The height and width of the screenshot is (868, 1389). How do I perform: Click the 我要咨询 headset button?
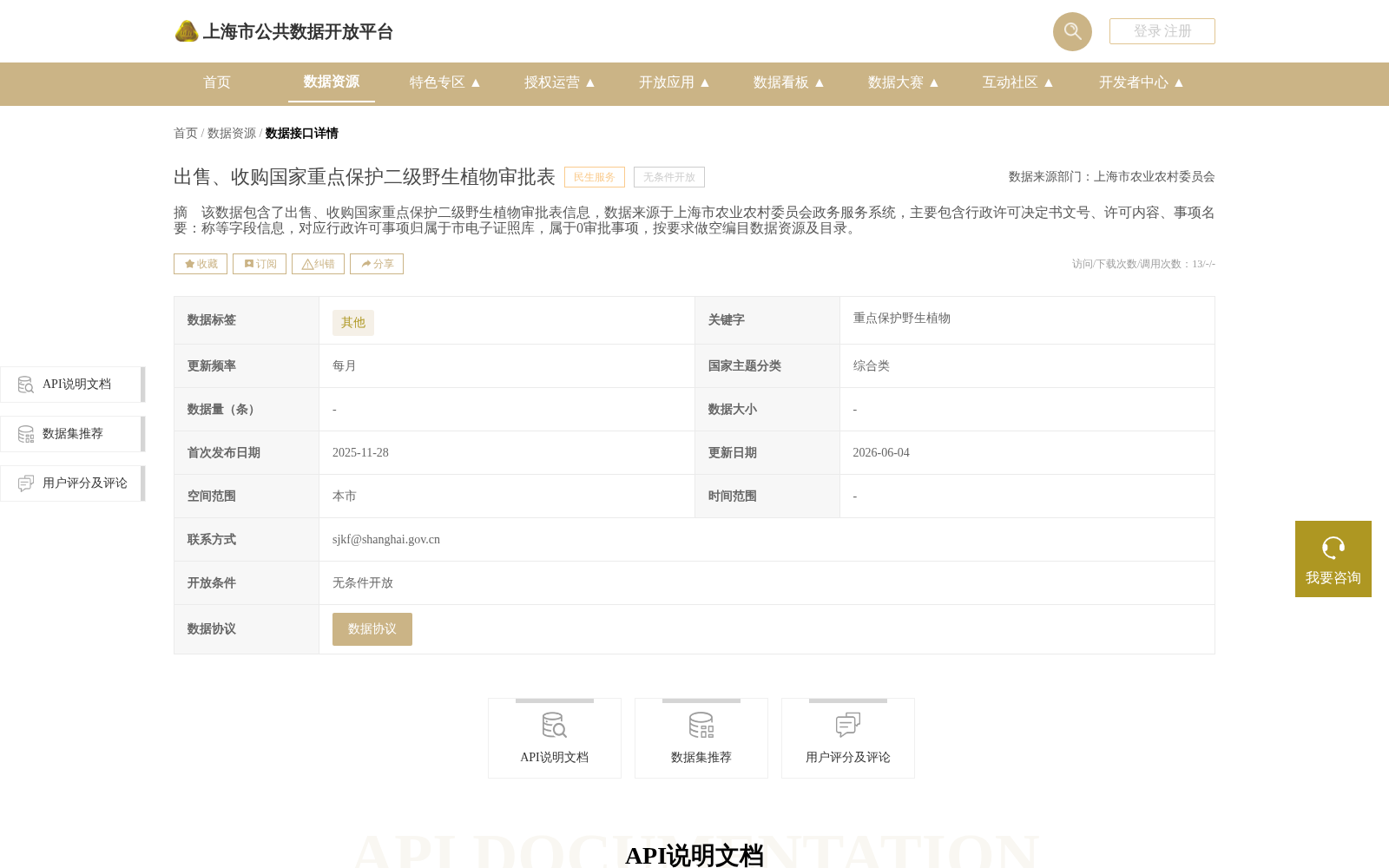point(1333,559)
